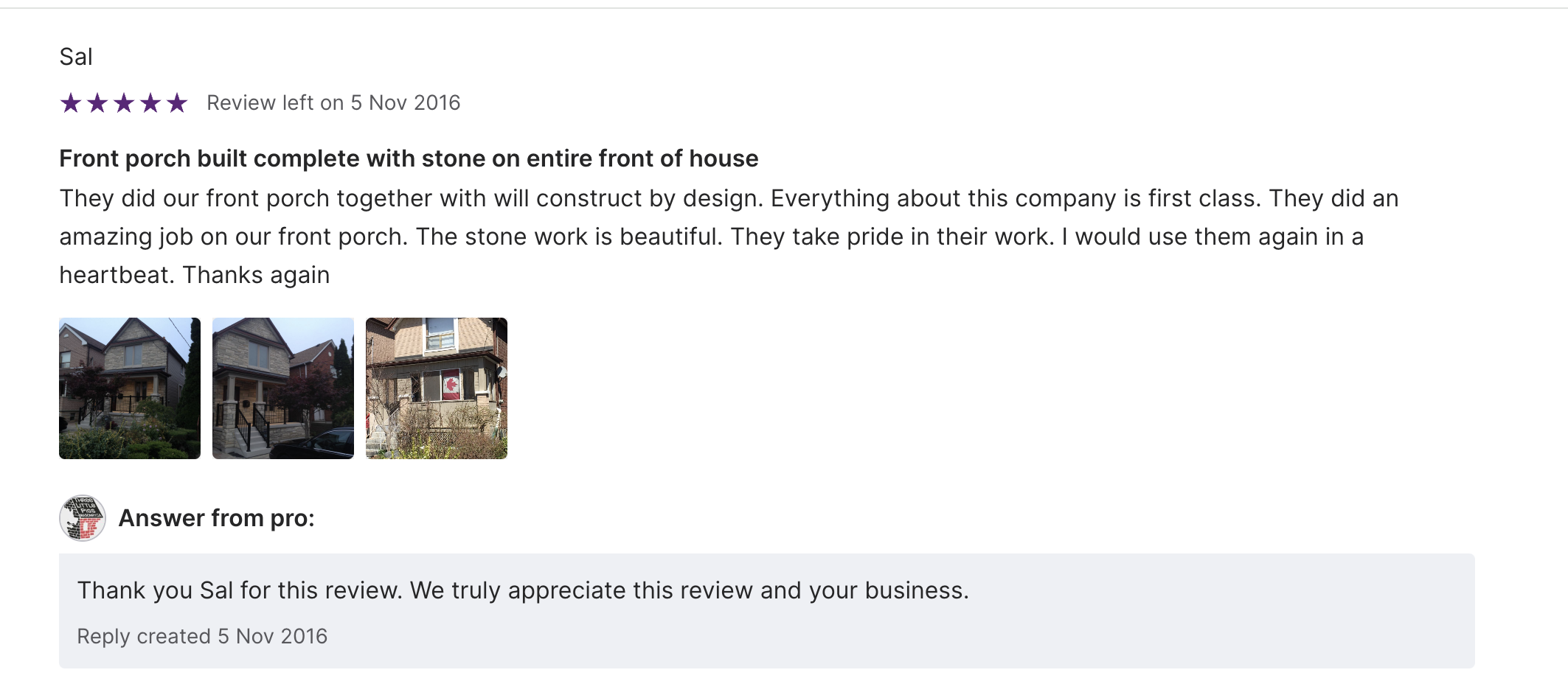Click the "heartbeat. Thanks again" review line
This screenshot has width=1568, height=681.
[195, 275]
